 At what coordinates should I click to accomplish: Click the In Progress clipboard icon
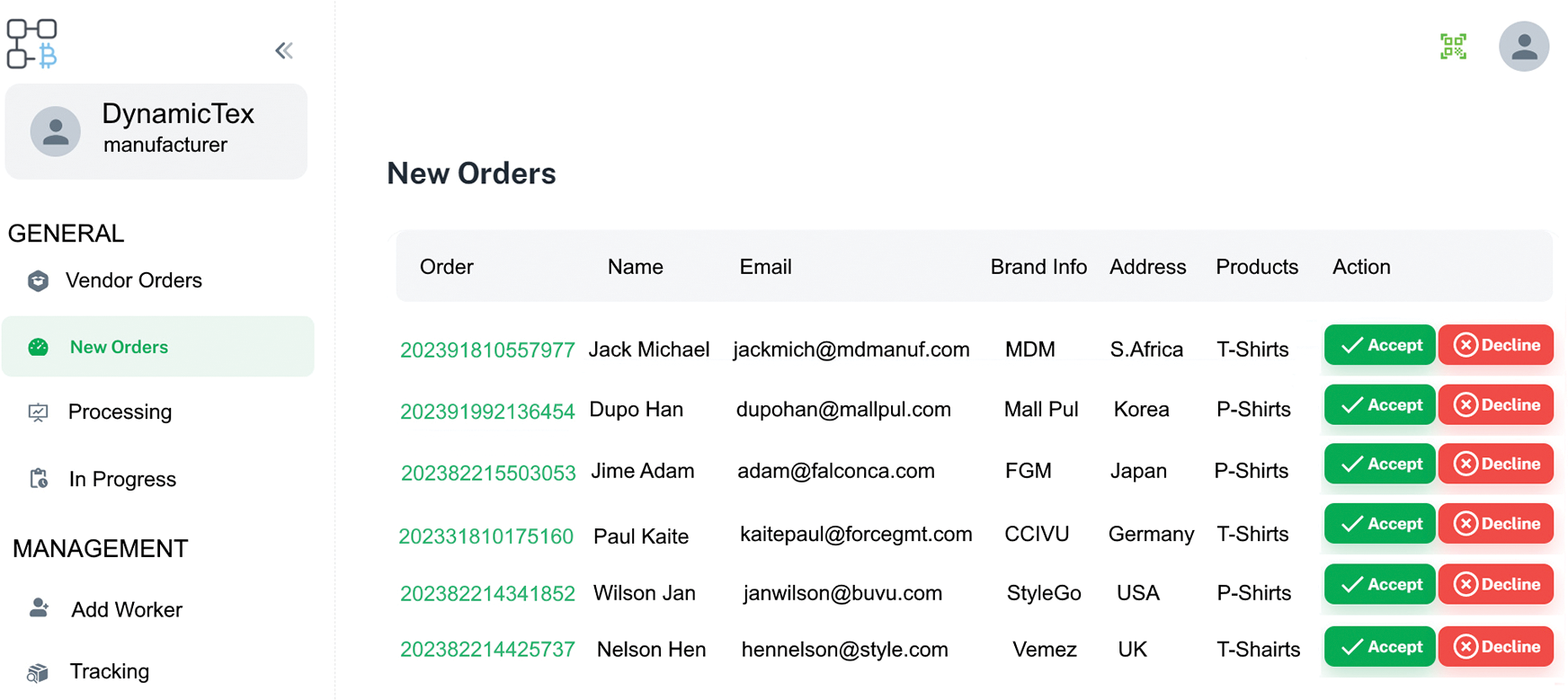pyautogui.click(x=39, y=479)
